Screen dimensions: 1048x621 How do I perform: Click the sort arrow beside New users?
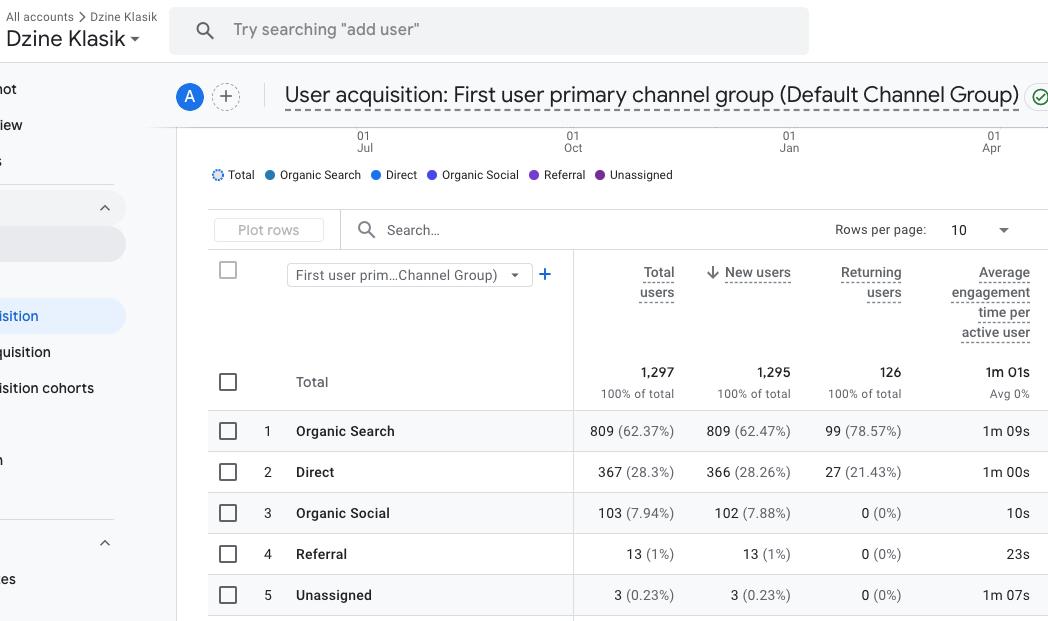712,272
